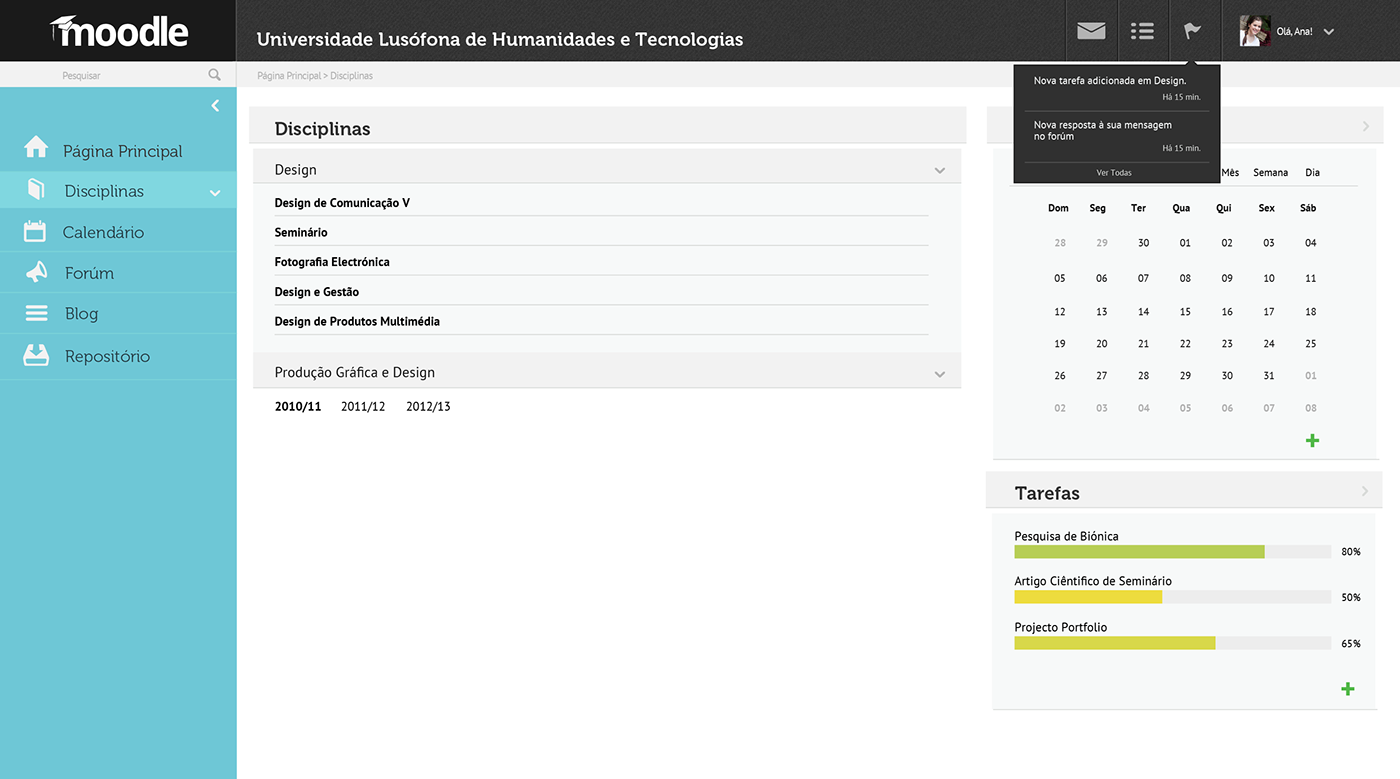1400x779 pixels.
Task: Click Ver Todas in notifications popup
Action: pyautogui.click(x=1114, y=173)
